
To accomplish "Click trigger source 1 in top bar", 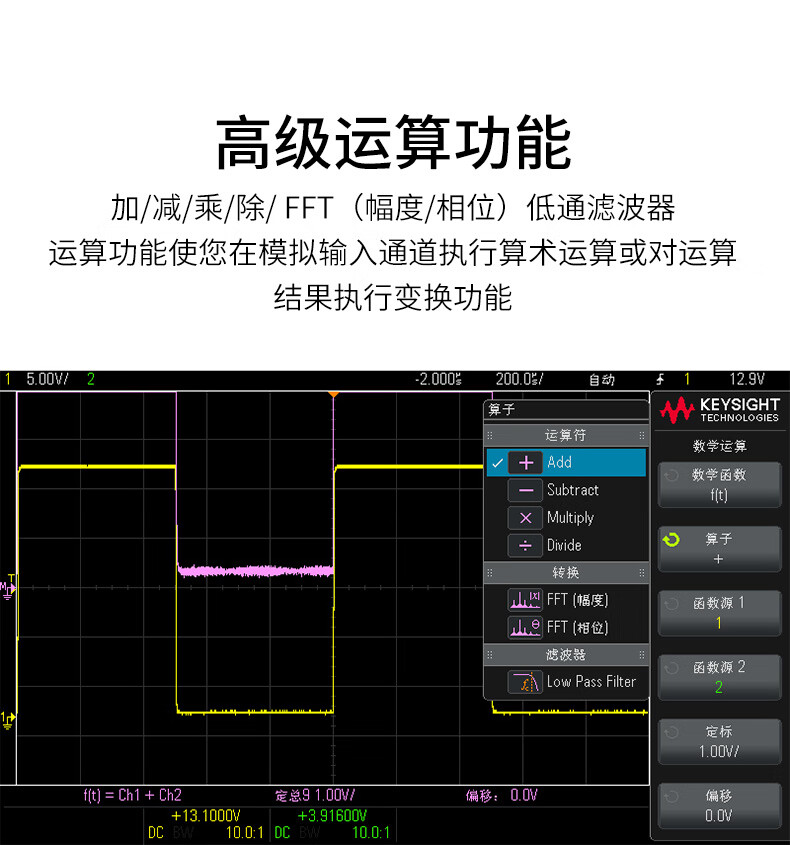I will [687, 379].
